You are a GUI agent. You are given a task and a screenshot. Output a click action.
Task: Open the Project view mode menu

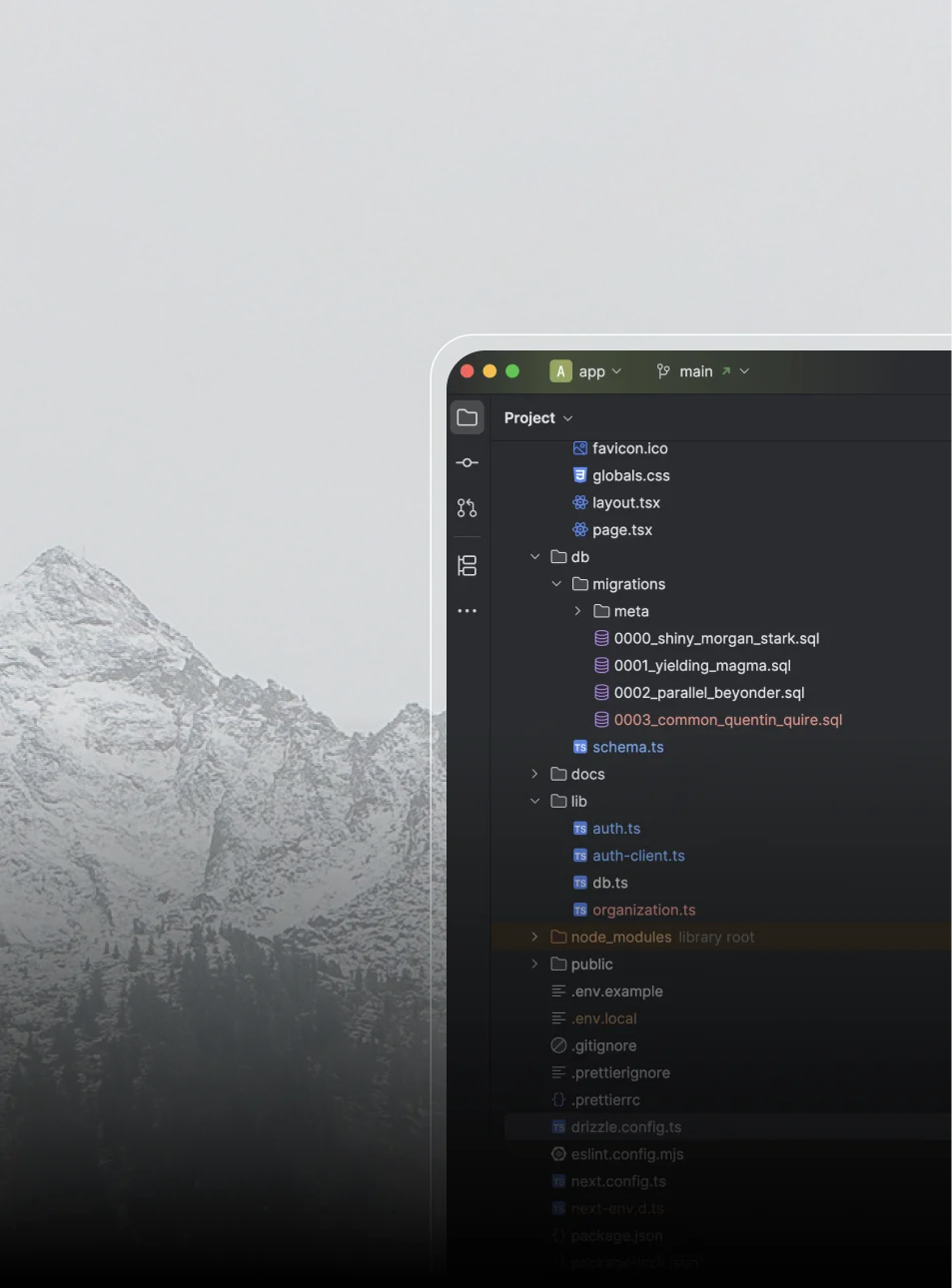(x=566, y=417)
